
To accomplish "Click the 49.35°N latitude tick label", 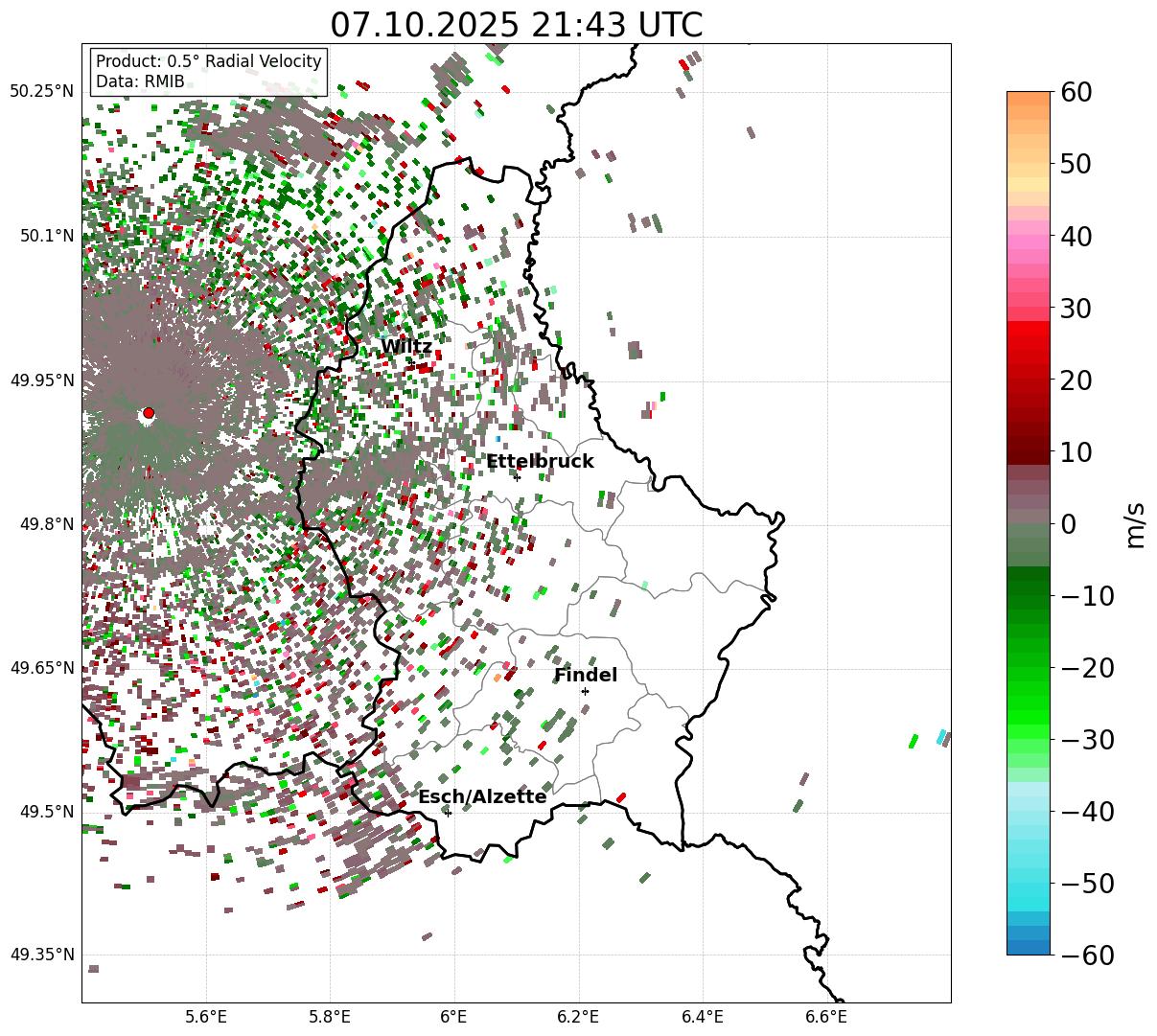I will pos(42,955).
